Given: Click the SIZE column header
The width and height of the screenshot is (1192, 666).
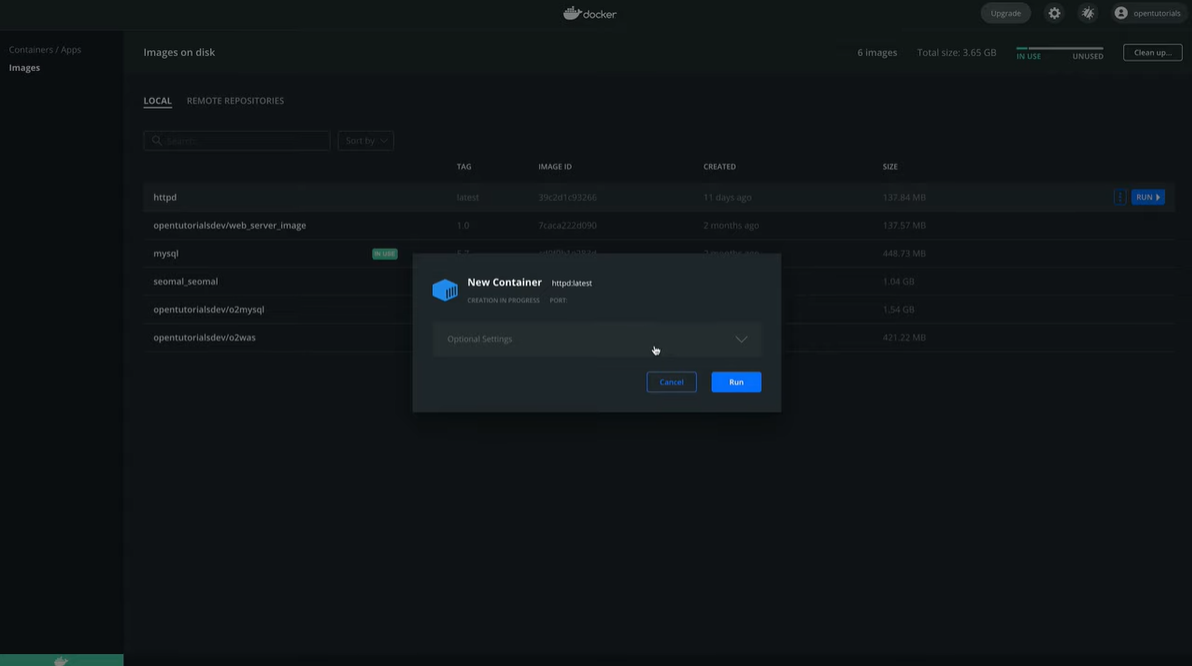Looking at the screenshot, I should coord(890,166).
